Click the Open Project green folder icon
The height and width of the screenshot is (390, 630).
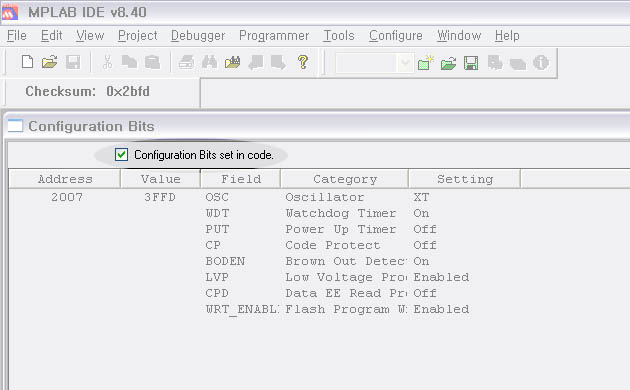click(x=448, y=63)
